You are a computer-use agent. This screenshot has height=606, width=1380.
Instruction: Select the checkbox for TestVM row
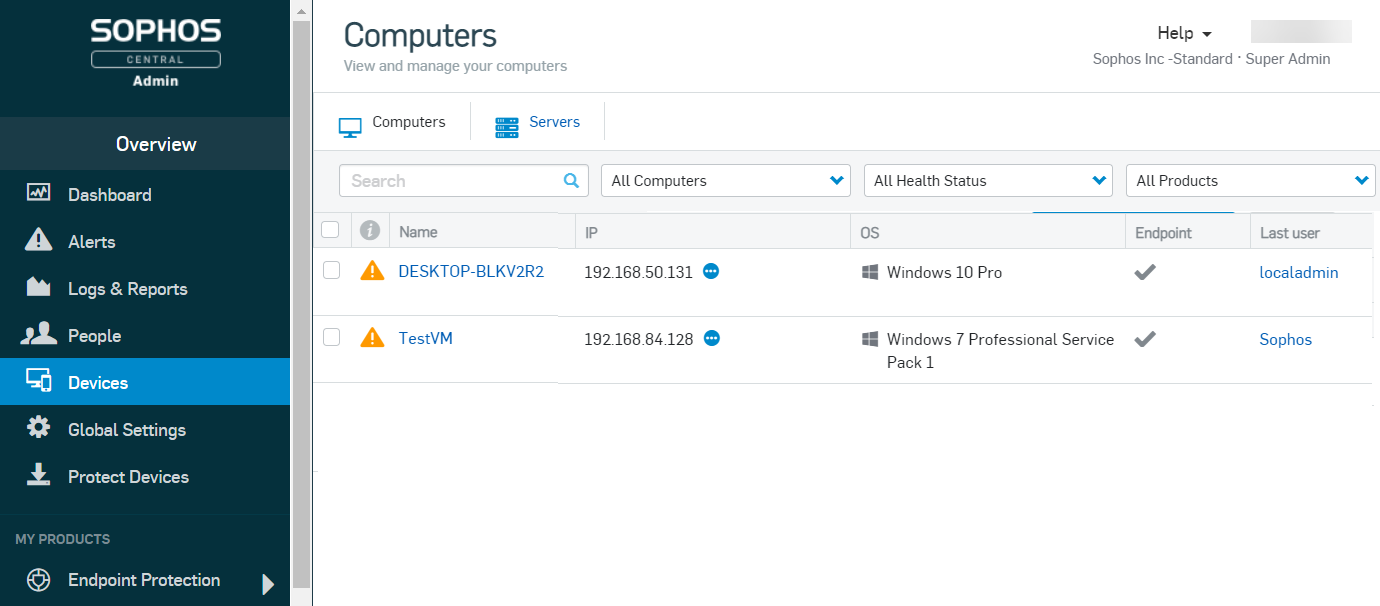(x=331, y=337)
